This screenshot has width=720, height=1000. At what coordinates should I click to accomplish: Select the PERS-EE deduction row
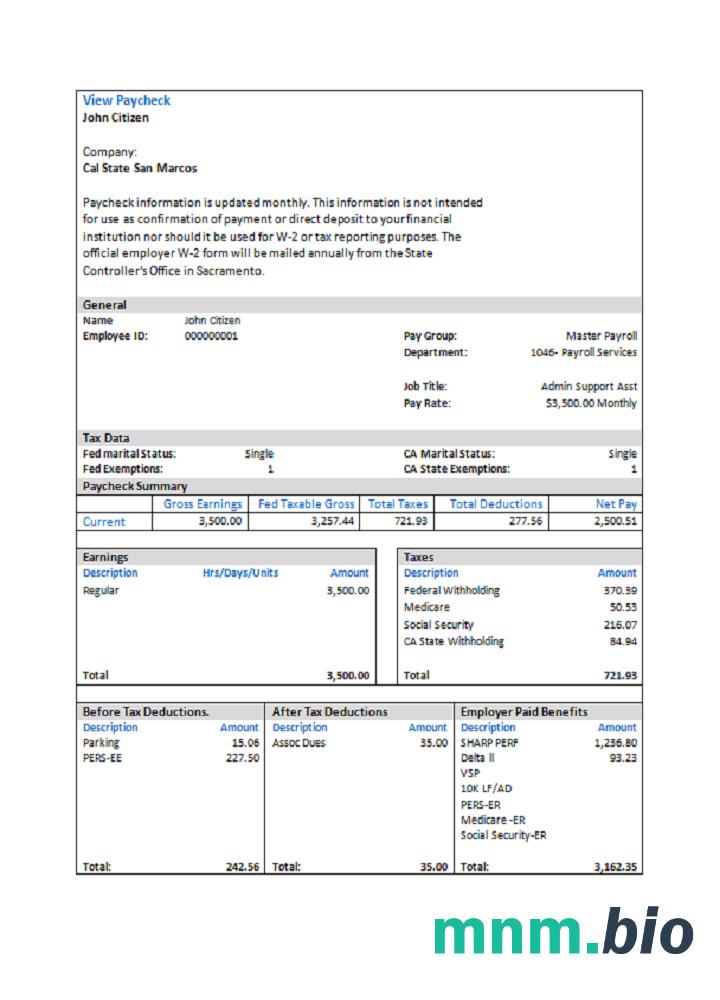(102, 758)
